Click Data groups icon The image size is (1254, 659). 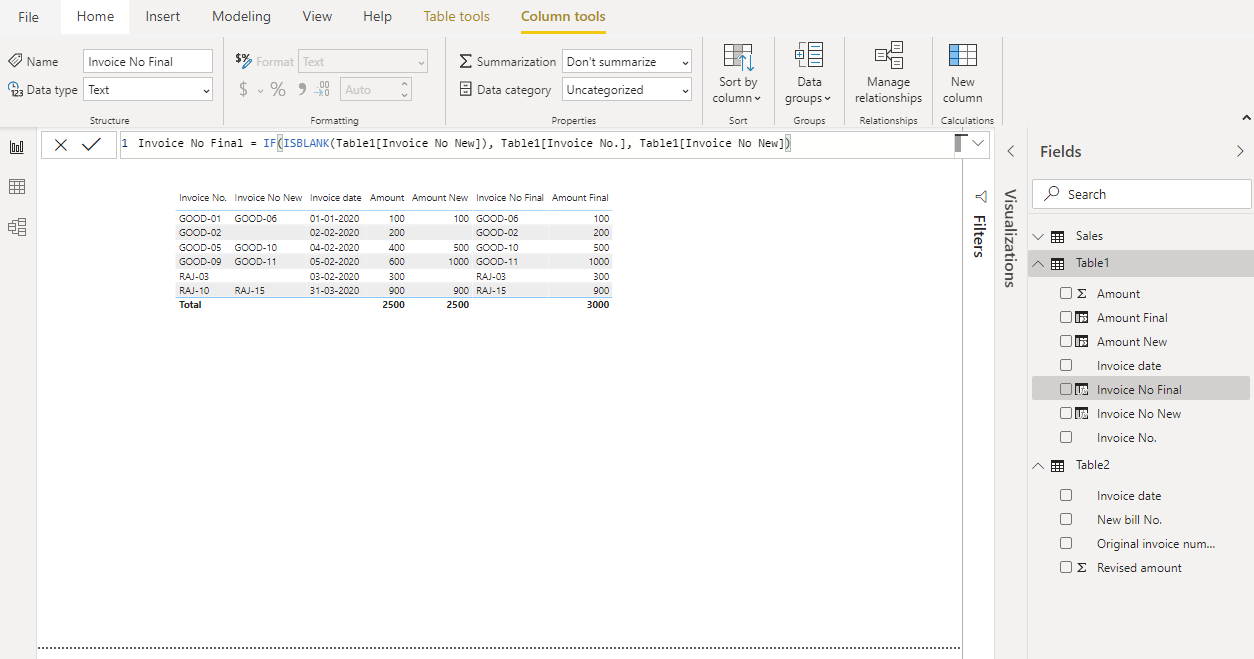[809, 56]
